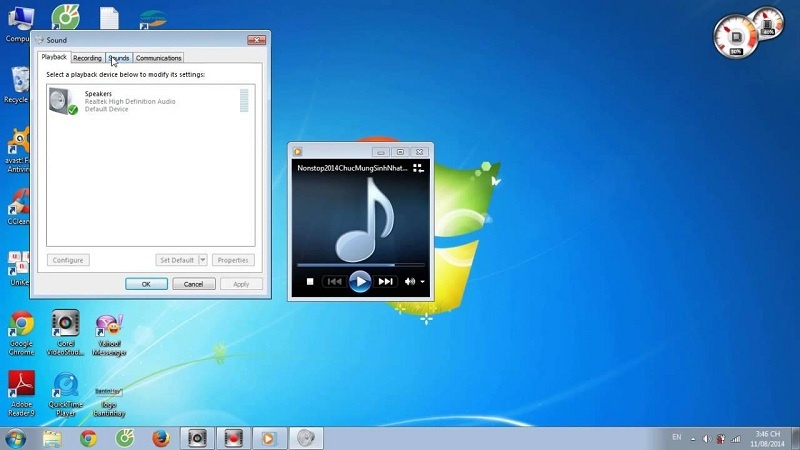800x450 pixels.
Task: Switch media player to Library view
Action: (x=418, y=168)
